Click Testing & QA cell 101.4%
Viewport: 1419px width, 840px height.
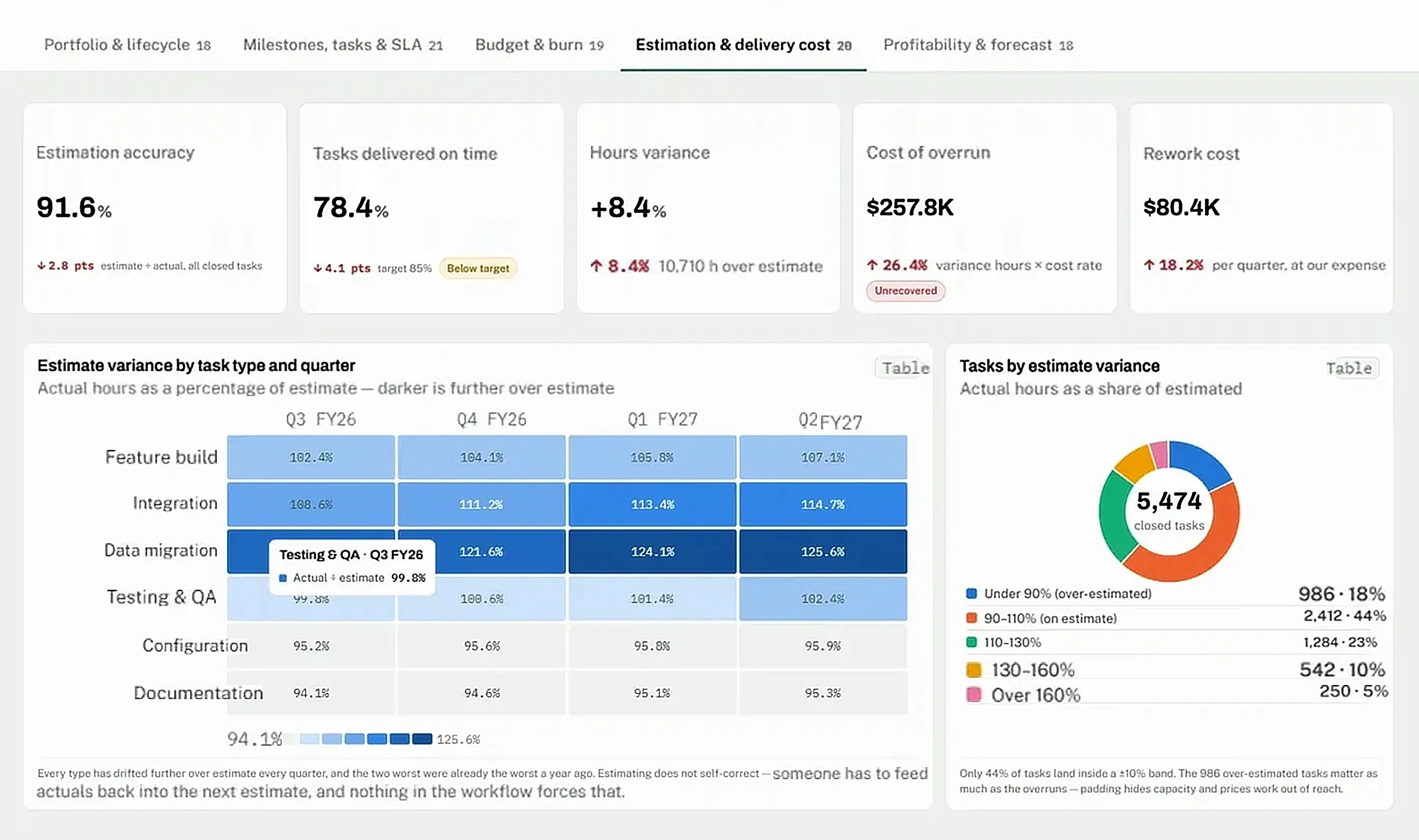tap(652, 599)
